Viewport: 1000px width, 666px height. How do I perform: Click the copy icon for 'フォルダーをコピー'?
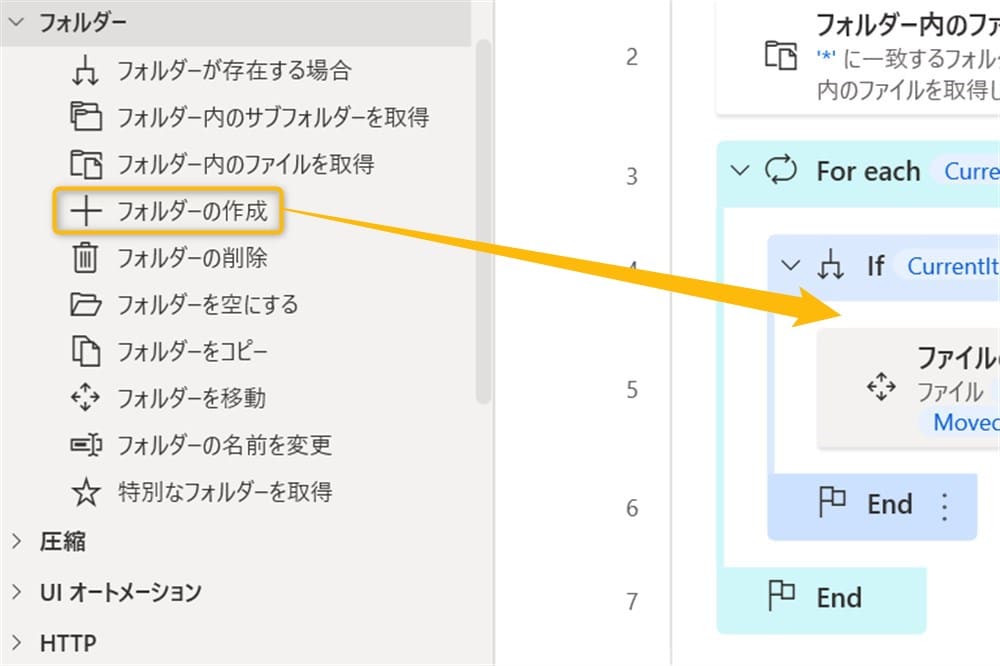pos(86,351)
